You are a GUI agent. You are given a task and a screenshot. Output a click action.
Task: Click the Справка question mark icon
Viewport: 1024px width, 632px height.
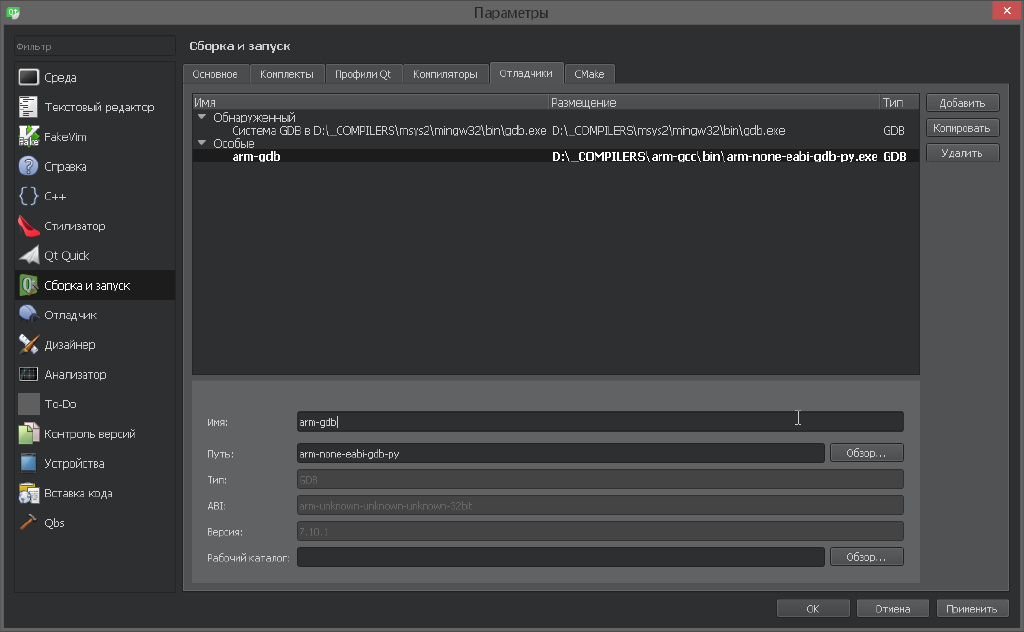28,167
